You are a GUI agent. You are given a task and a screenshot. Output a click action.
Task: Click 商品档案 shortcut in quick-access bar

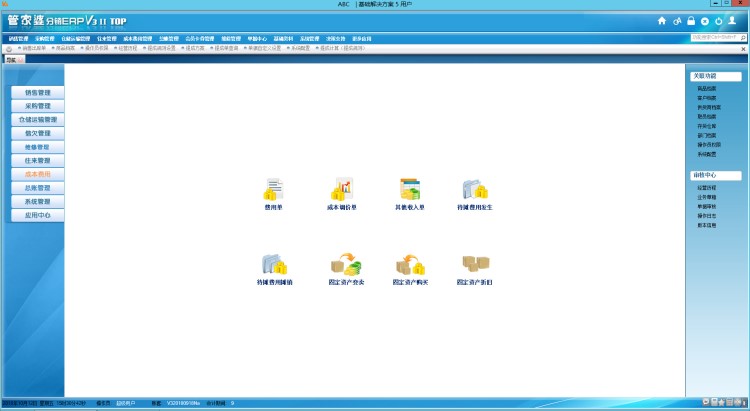pyautogui.click(x=66, y=48)
